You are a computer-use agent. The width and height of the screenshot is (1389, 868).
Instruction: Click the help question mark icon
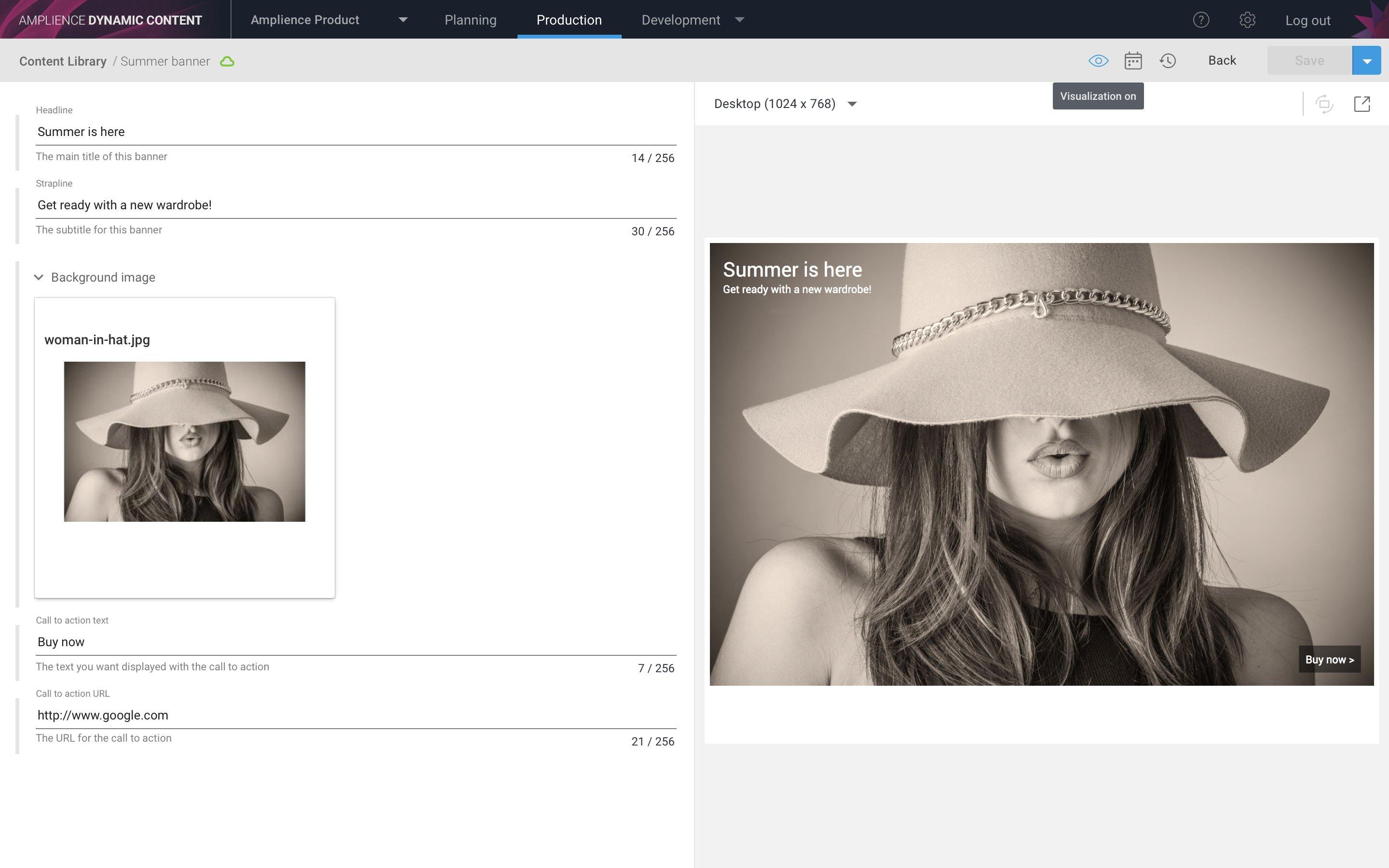(x=1201, y=20)
